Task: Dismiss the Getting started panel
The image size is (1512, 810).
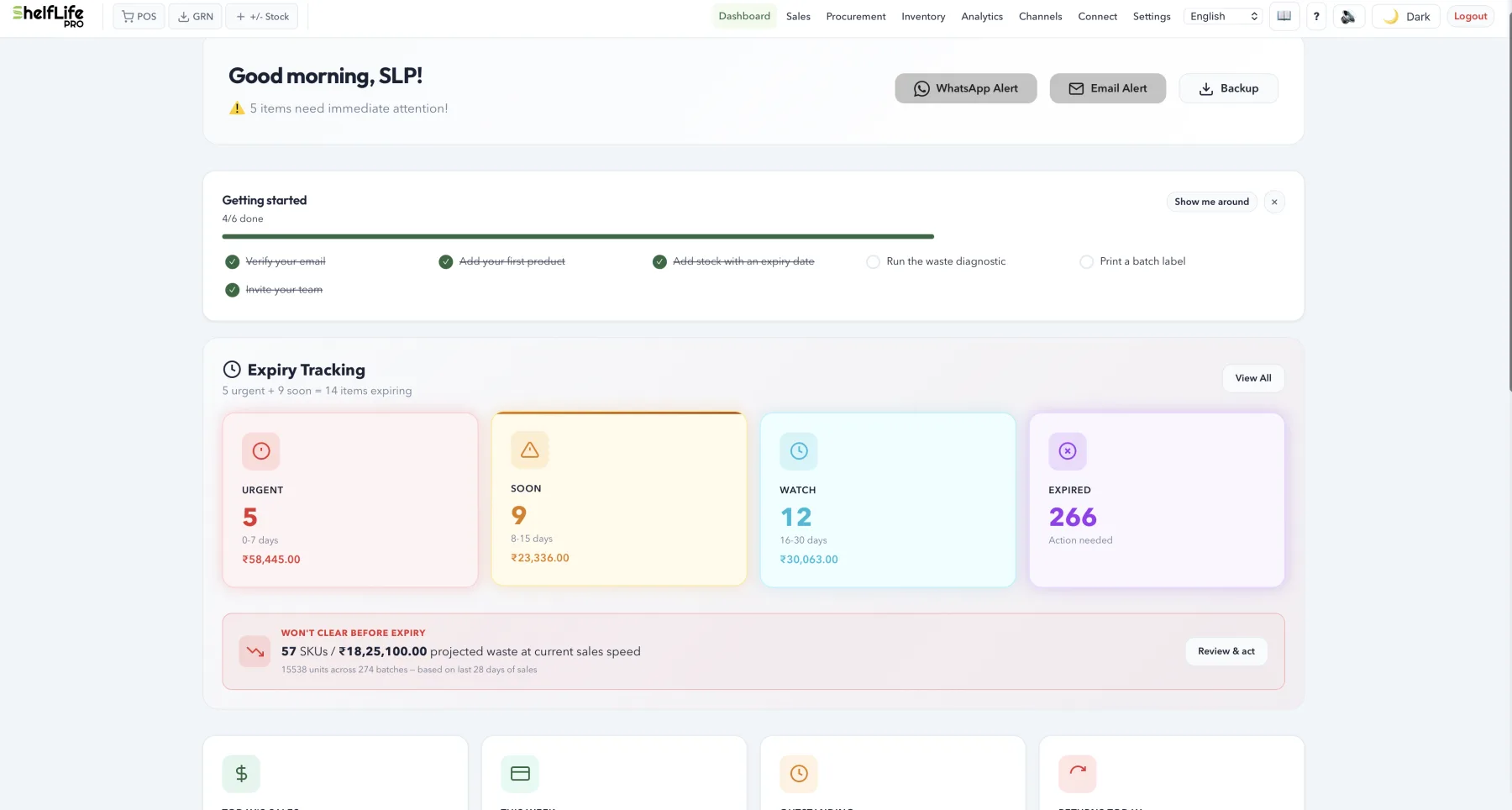Action: [1274, 202]
